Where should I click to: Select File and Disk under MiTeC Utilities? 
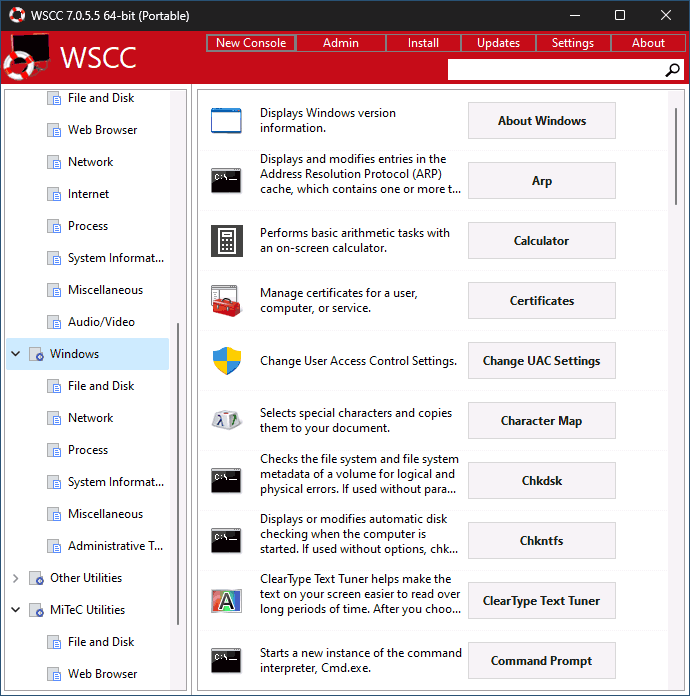click(101, 642)
